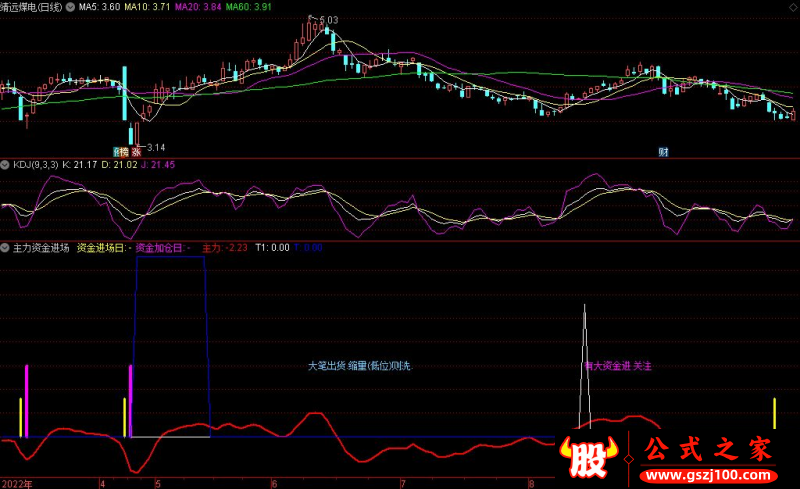800x489 pixels.
Task: Click the red bull 股 logo icon
Action: (591, 458)
